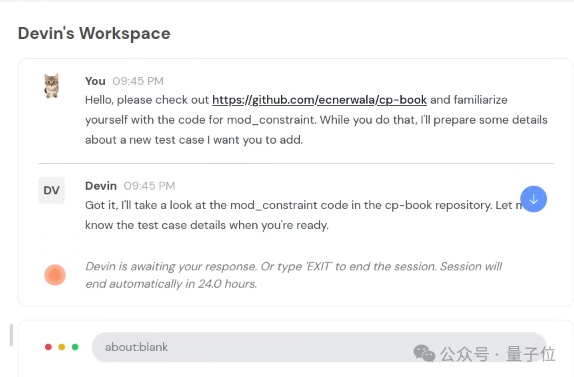Click the Devin's Workspace heading
The height and width of the screenshot is (377, 574).
click(94, 33)
